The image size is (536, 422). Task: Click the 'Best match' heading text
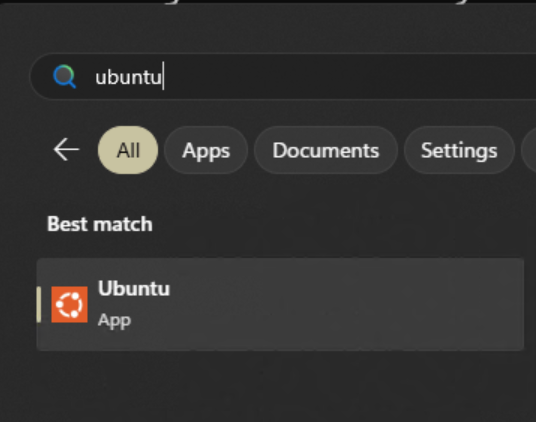(100, 224)
